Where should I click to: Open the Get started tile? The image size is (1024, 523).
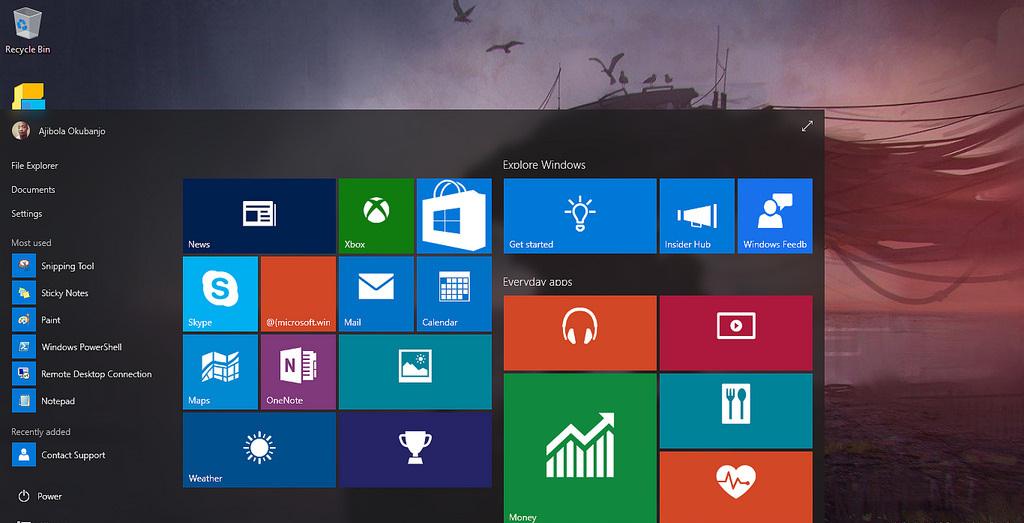click(580, 215)
